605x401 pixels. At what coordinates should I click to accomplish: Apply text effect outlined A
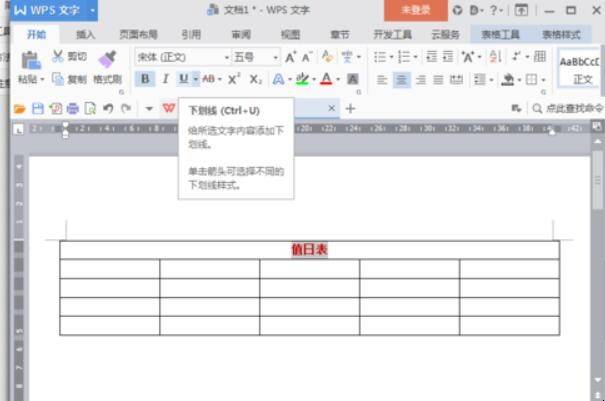coord(278,80)
